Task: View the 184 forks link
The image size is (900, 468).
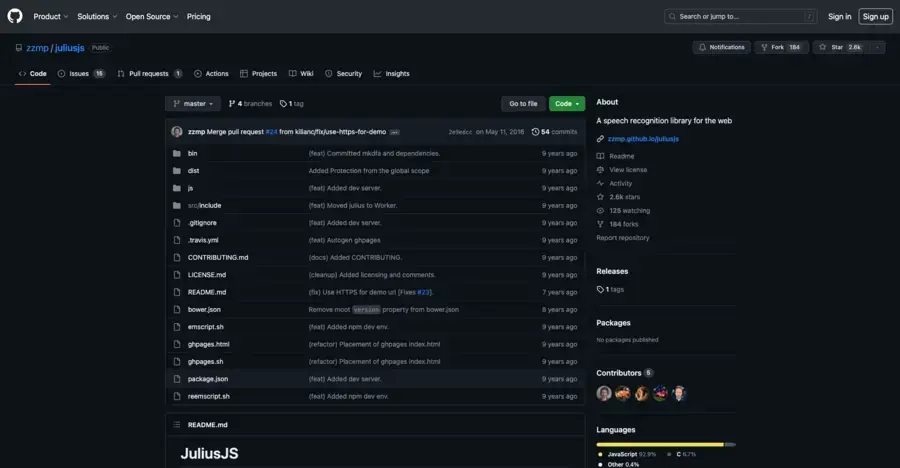Action: coord(618,224)
